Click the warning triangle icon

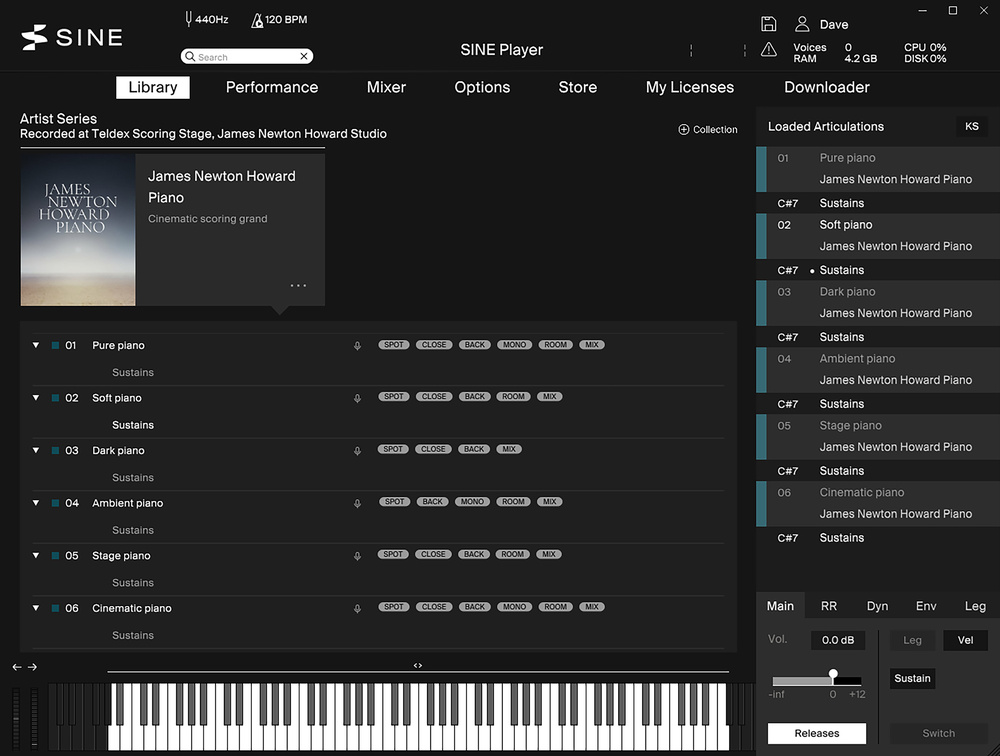[x=768, y=49]
